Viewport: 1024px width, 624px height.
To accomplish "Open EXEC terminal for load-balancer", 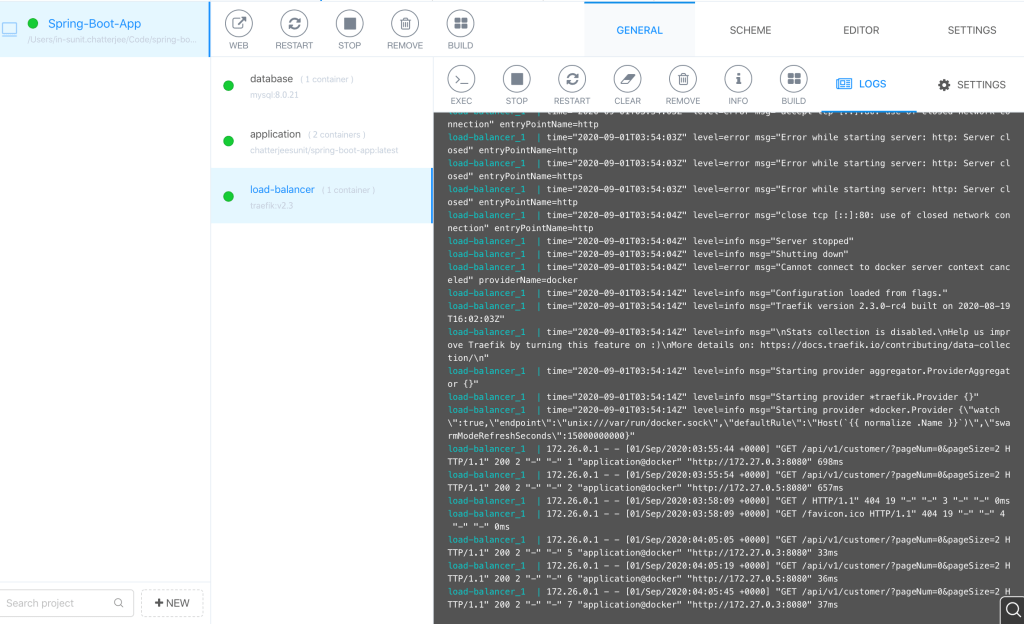I will pyautogui.click(x=461, y=80).
